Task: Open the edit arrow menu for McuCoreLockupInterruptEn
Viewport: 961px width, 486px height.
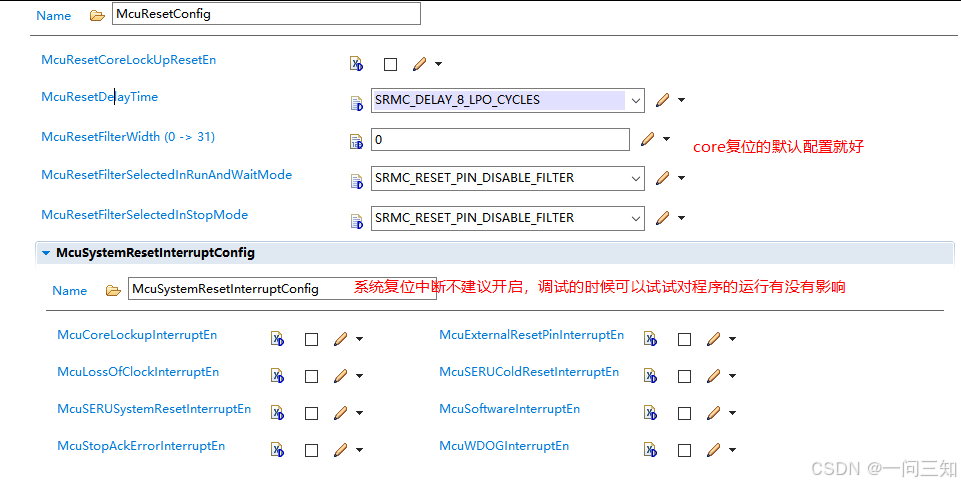Action: [360, 339]
